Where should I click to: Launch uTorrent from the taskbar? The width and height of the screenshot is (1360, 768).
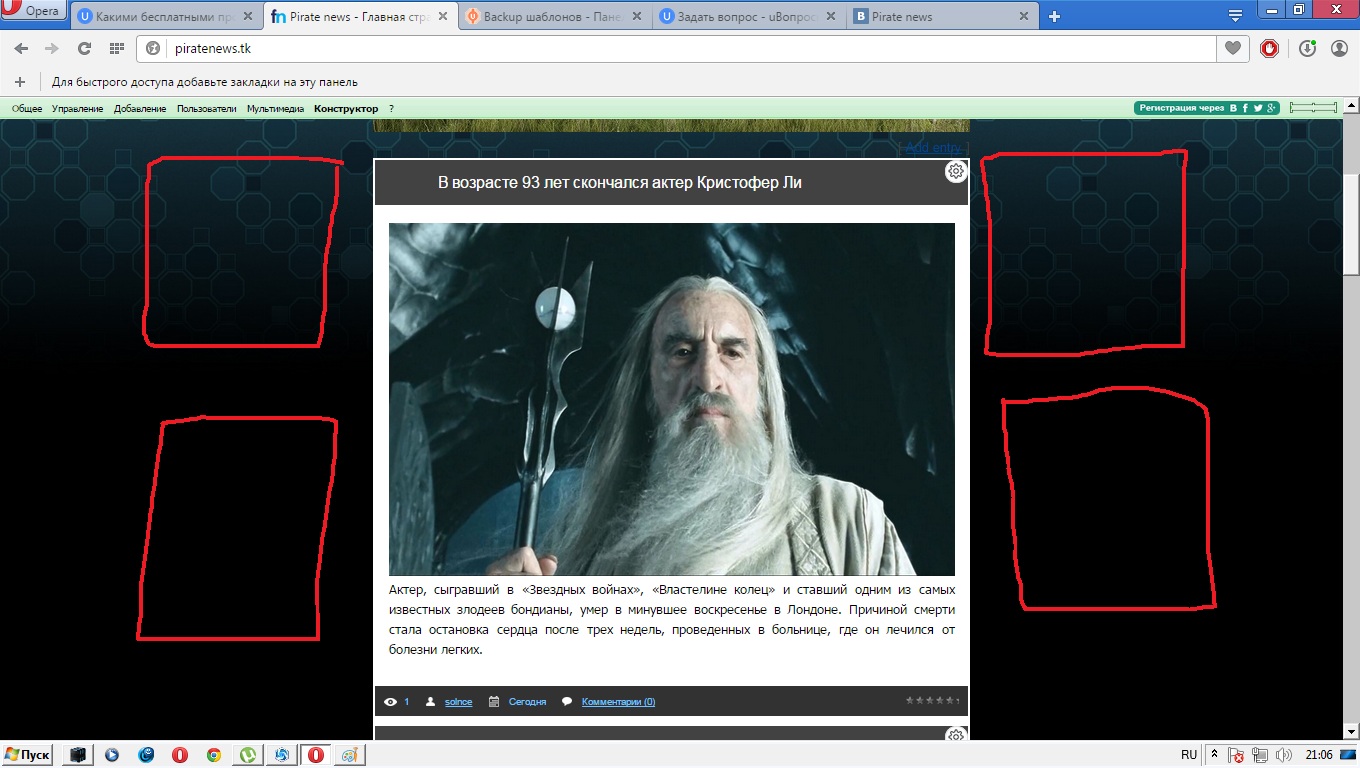pos(248,755)
